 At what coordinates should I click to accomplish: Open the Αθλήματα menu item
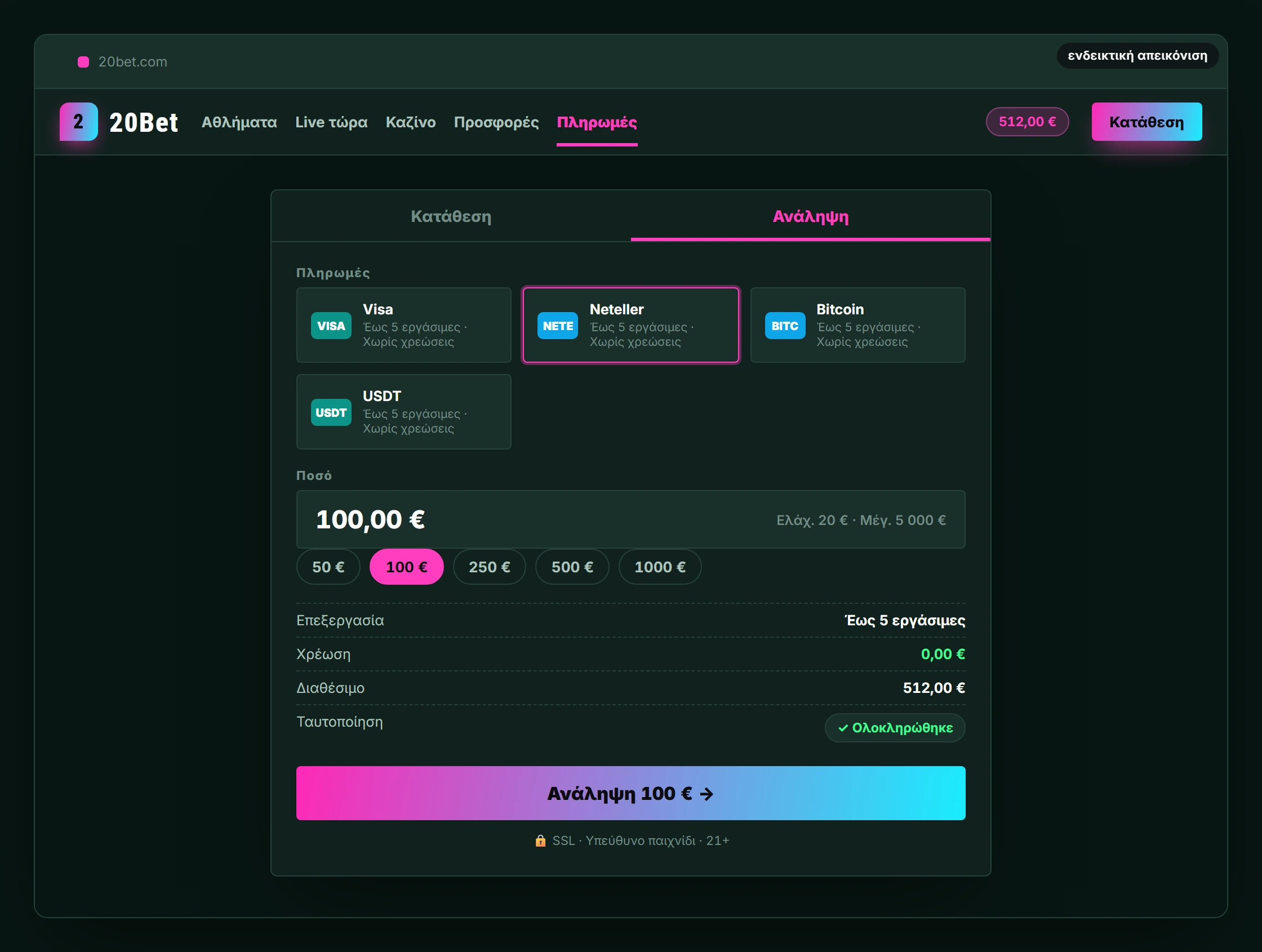pyautogui.click(x=239, y=122)
